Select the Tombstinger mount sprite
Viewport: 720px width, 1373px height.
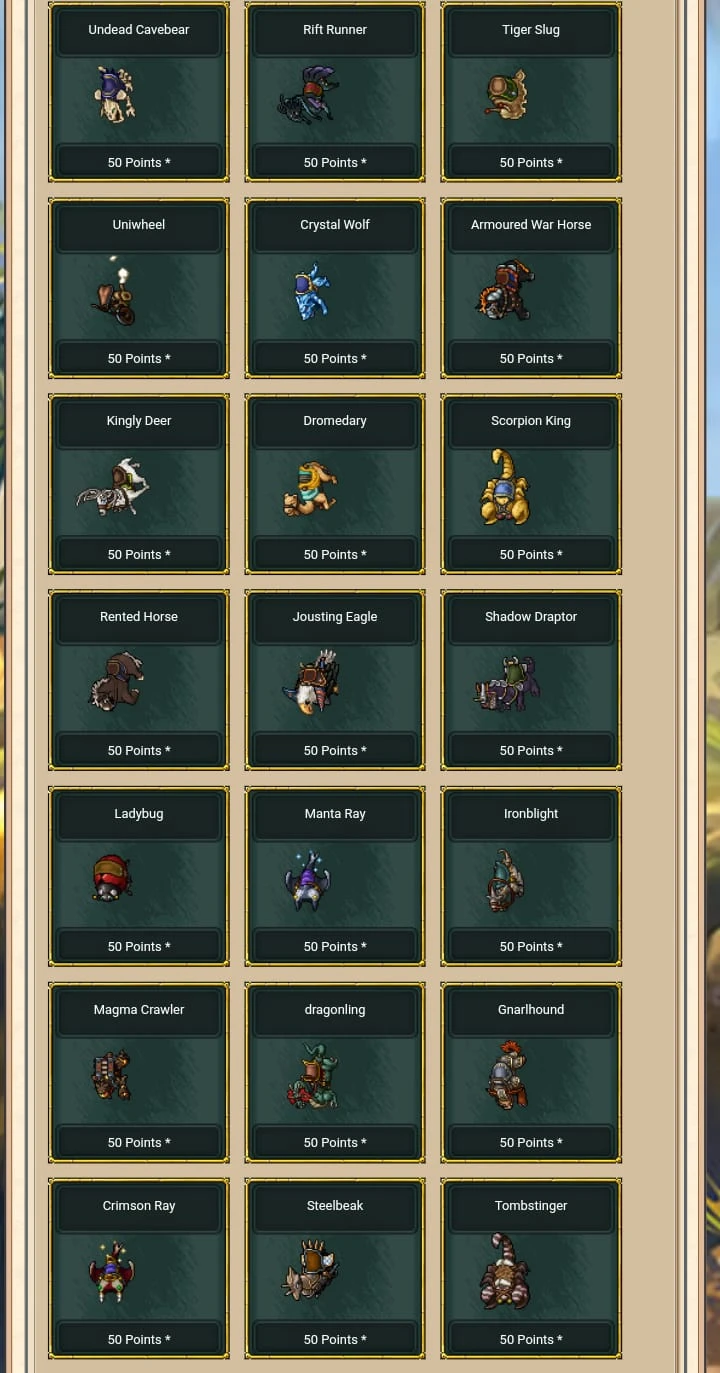coord(505,1271)
